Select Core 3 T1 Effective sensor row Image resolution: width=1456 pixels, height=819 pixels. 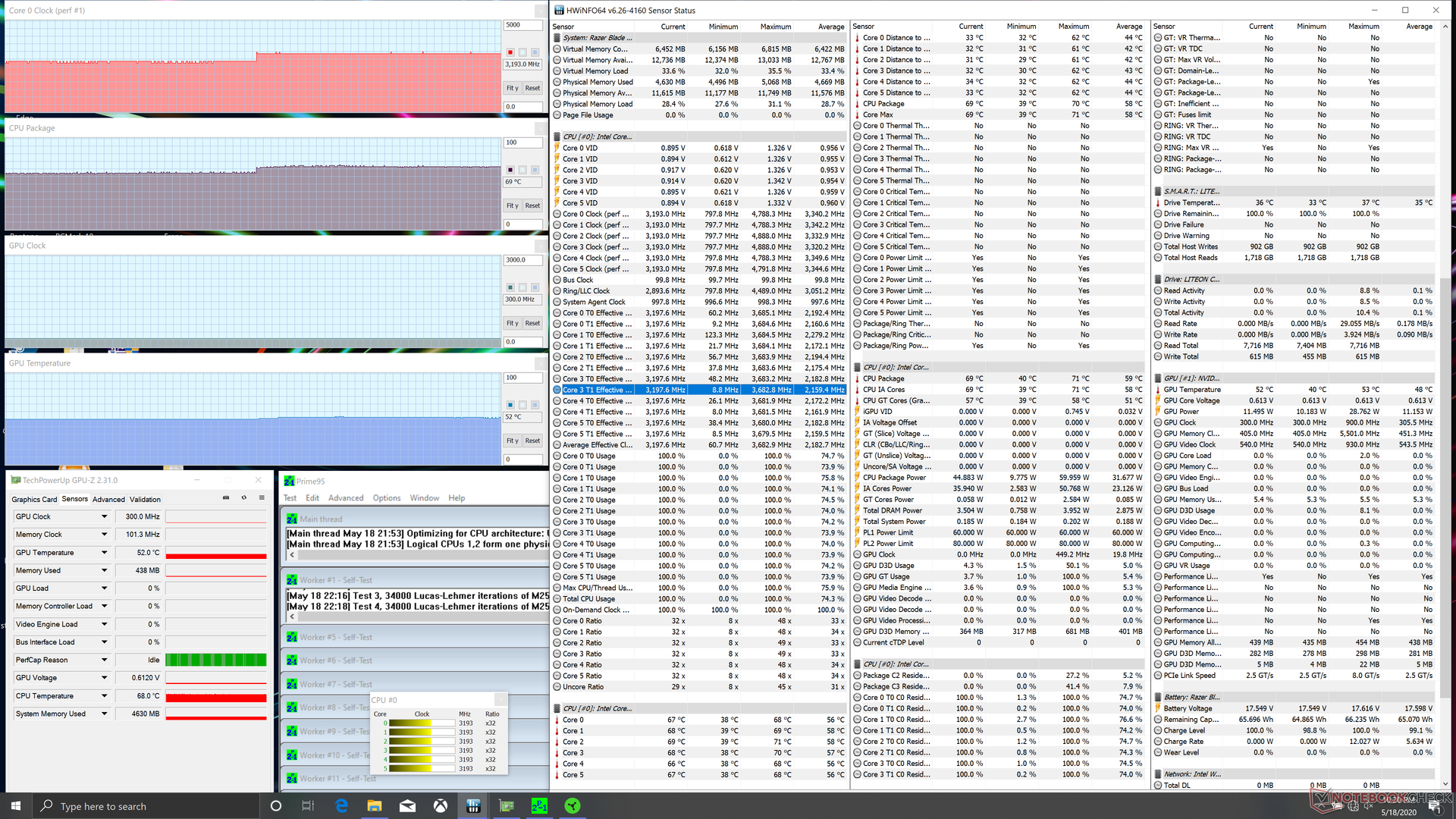tap(597, 390)
